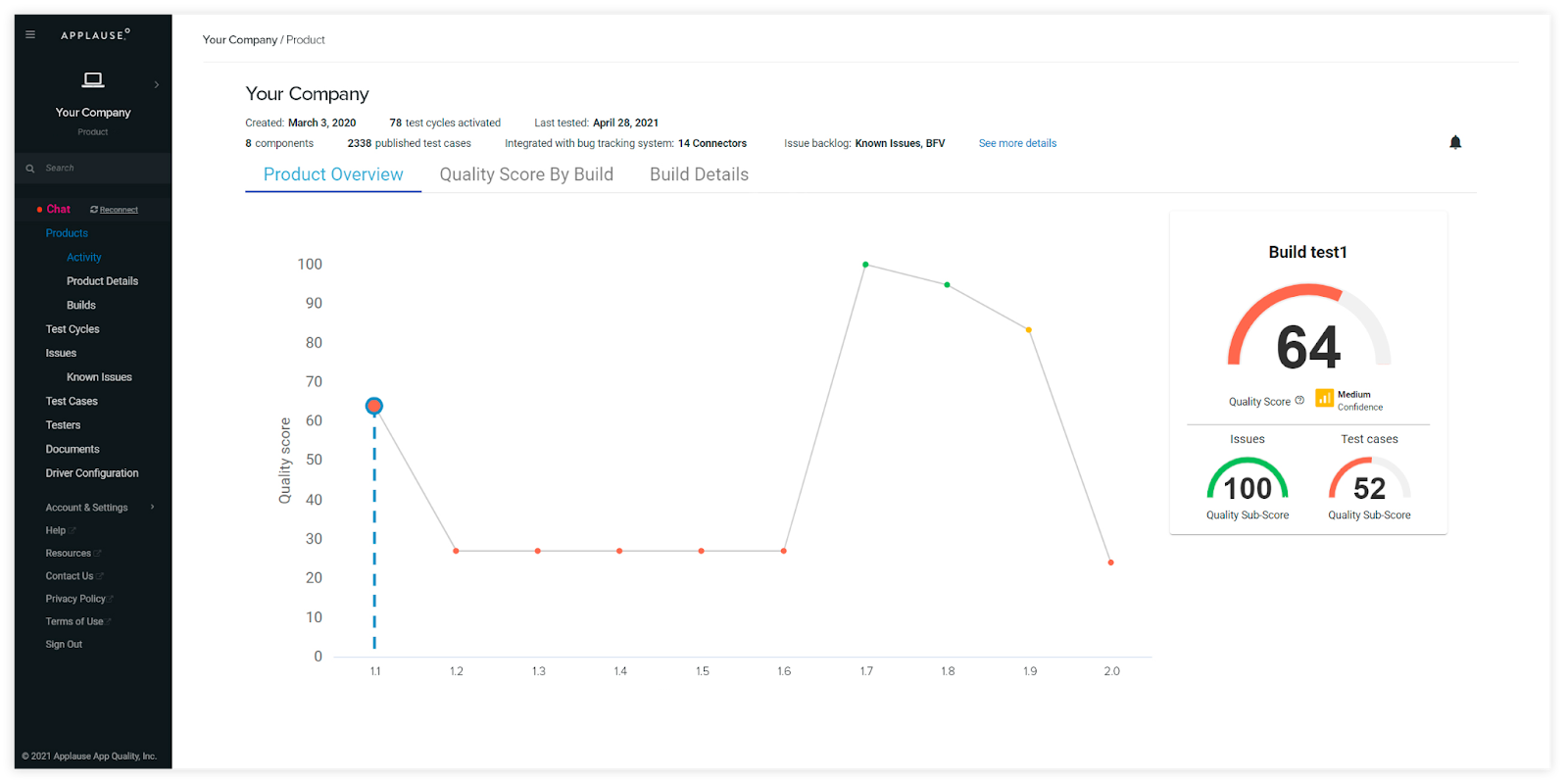This screenshot has height=783, width=1568.
Task: Switch to the Build Details tab
Action: (699, 174)
